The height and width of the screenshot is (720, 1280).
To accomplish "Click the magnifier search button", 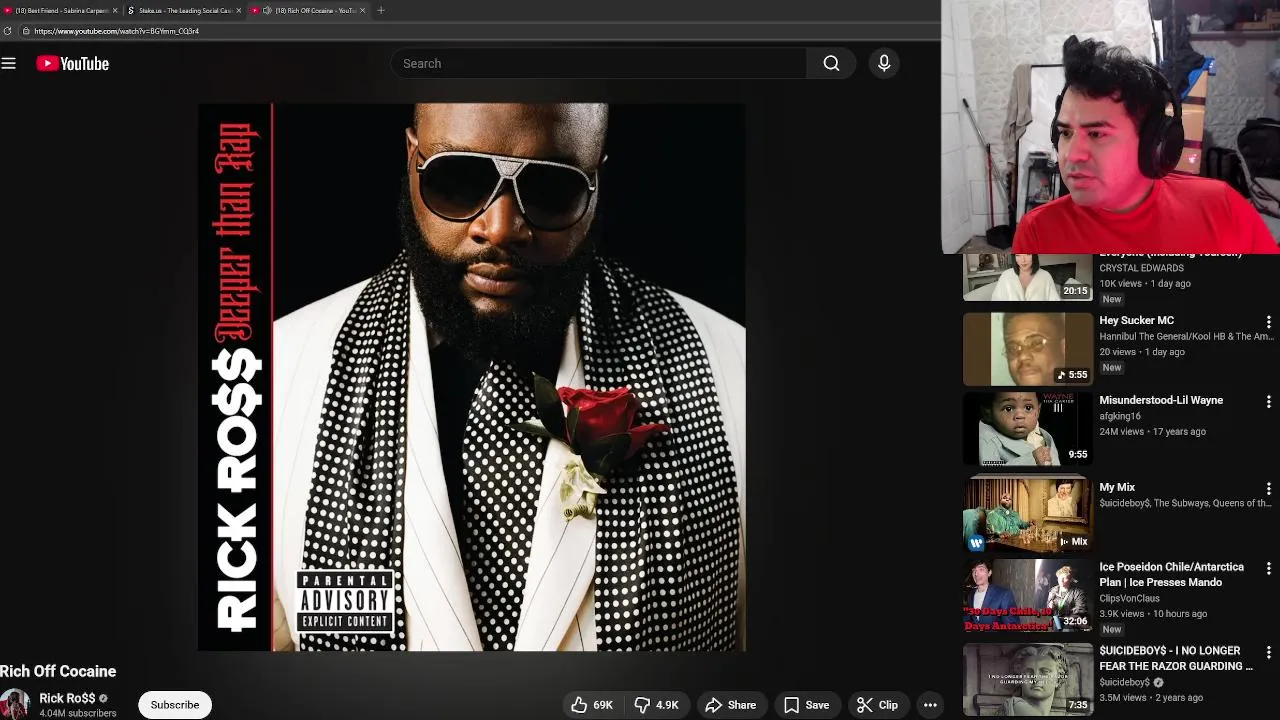I will click(x=831, y=64).
